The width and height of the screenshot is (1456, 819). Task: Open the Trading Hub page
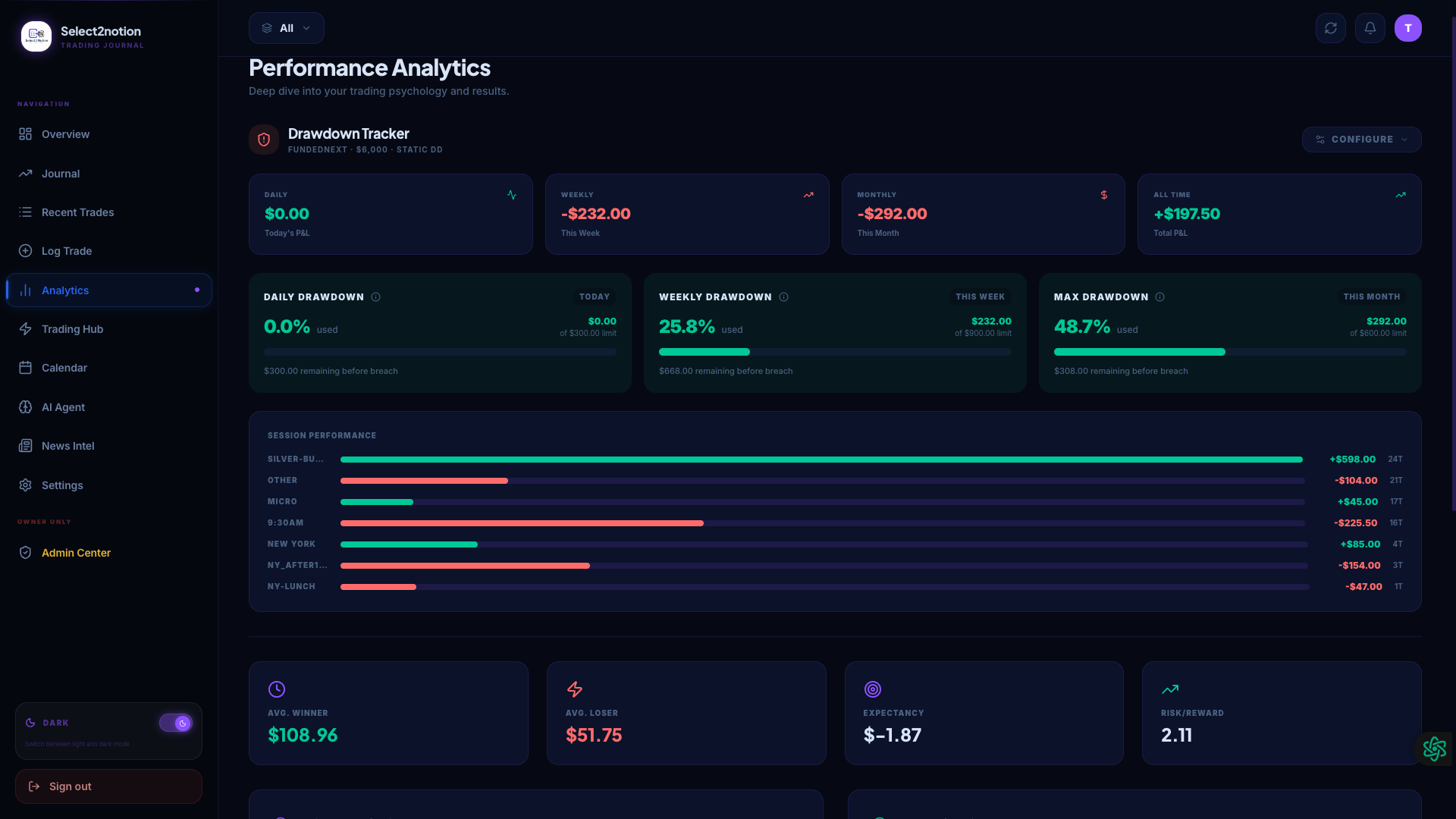click(x=108, y=329)
